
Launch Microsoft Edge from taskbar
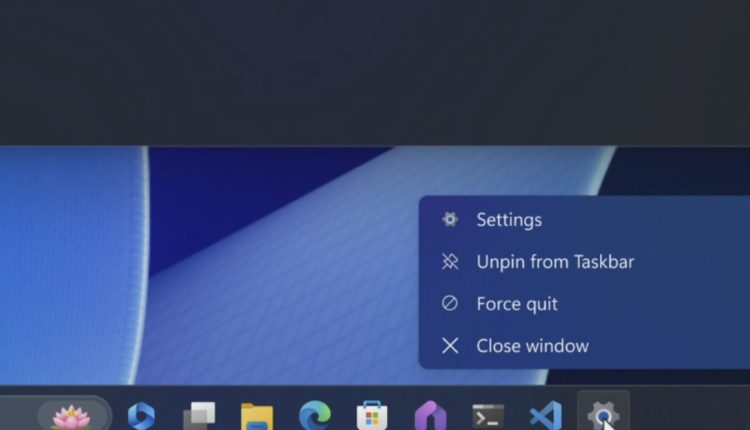(x=315, y=416)
